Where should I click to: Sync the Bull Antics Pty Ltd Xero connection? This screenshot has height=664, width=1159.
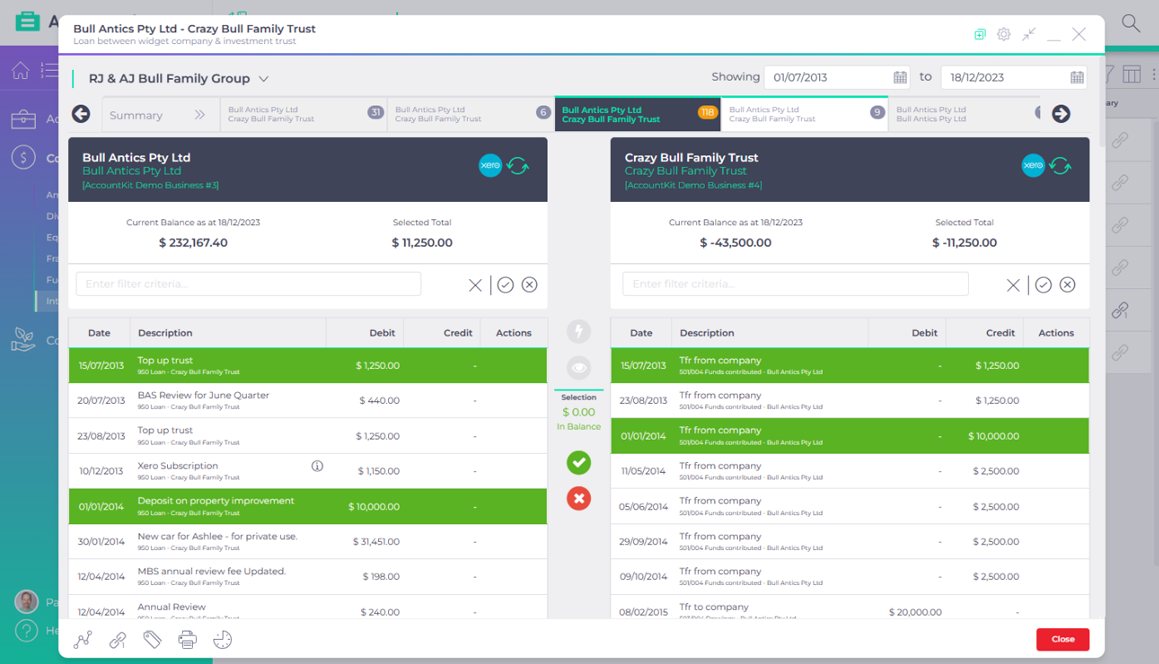pyautogui.click(x=518, y=165)
